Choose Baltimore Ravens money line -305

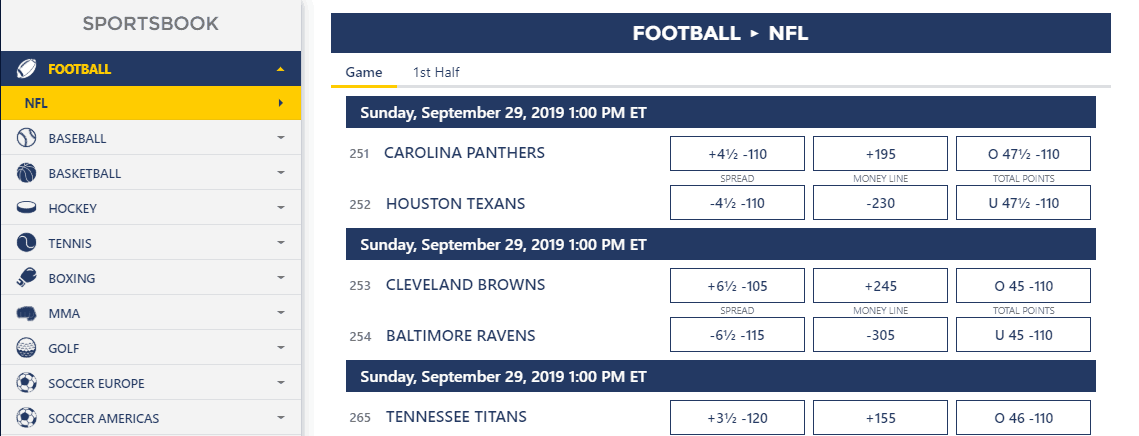click(x=880, y=335)
